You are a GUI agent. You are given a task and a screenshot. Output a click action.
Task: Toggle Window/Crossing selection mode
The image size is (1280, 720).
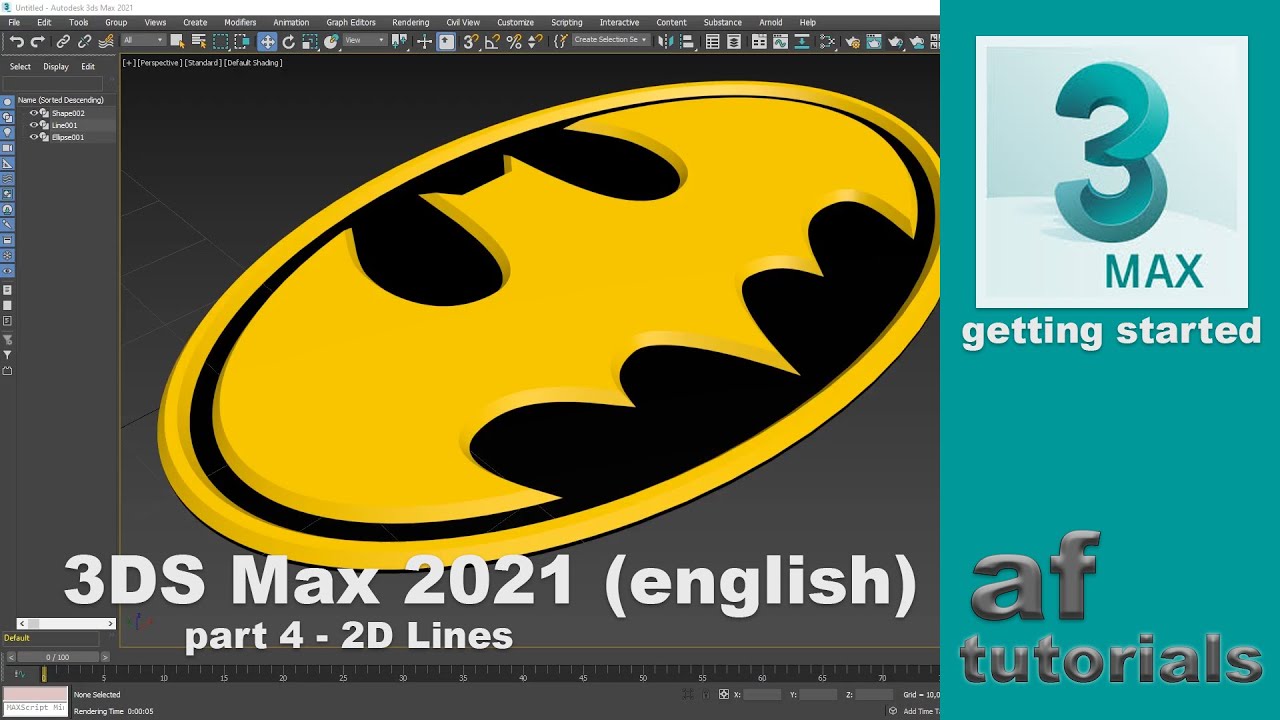243,41
